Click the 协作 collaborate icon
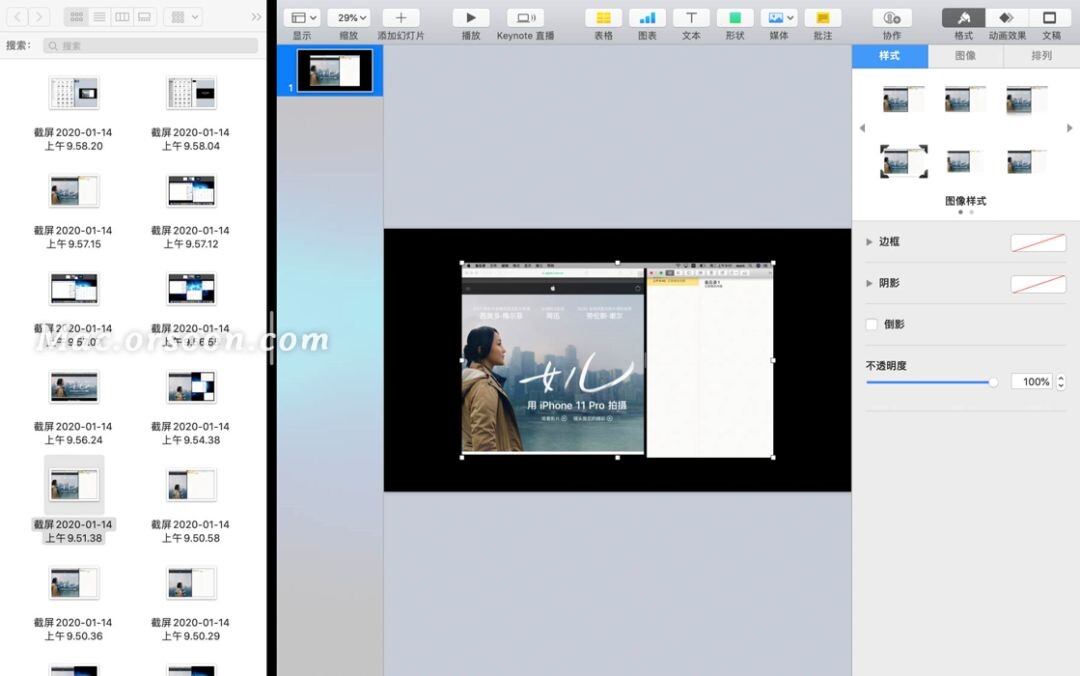 tap(892, 17)
